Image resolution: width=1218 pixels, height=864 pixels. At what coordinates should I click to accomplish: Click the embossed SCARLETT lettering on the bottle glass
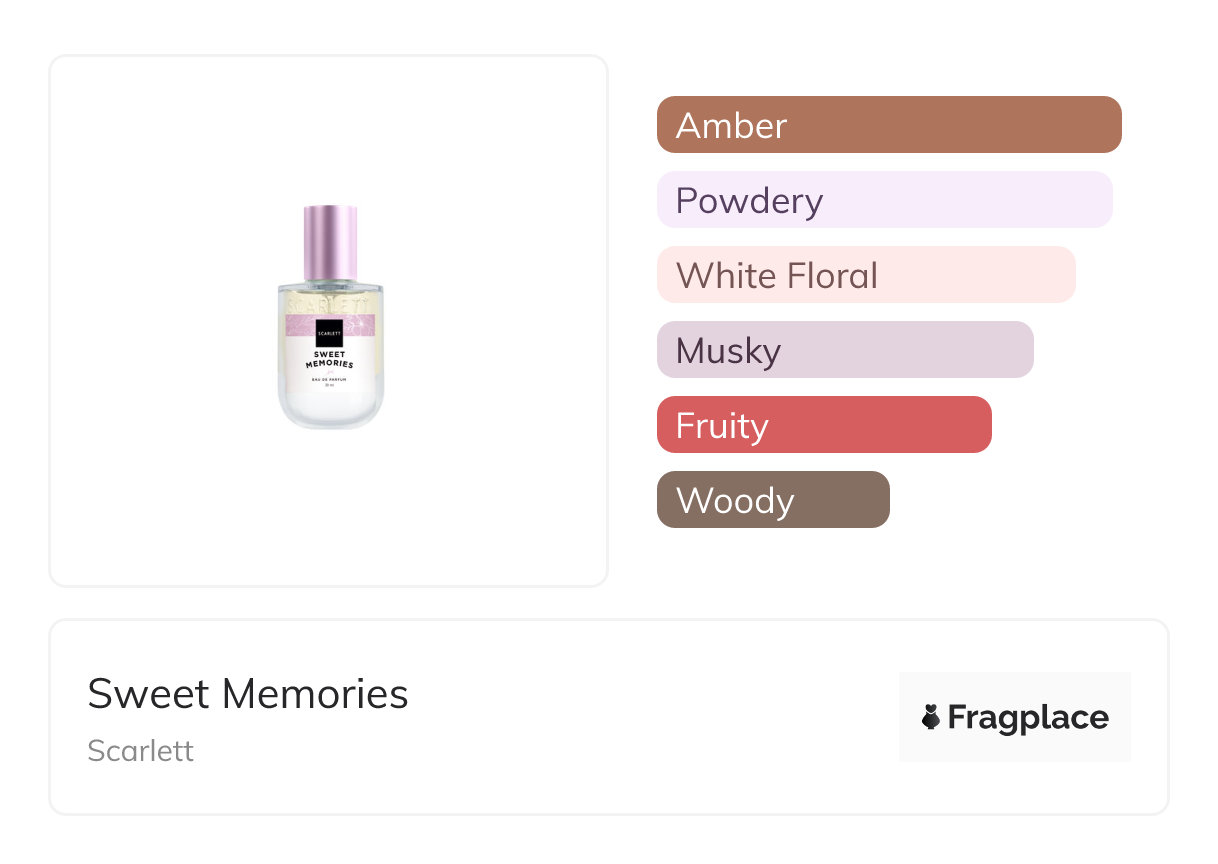330,300
